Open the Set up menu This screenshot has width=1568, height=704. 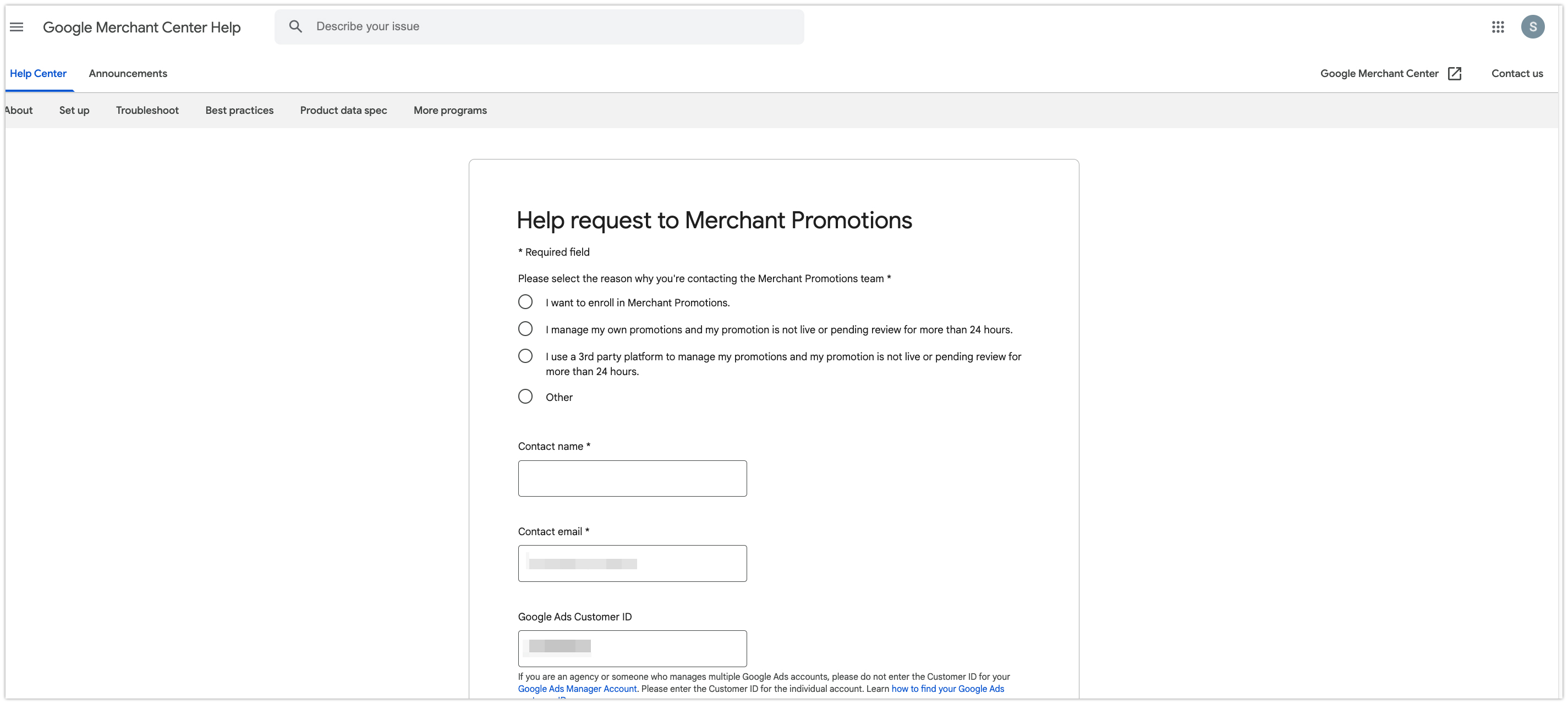tap(74, 110)
